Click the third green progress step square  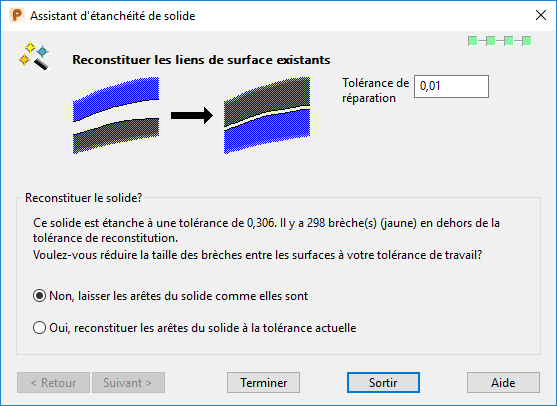[509, 41]
